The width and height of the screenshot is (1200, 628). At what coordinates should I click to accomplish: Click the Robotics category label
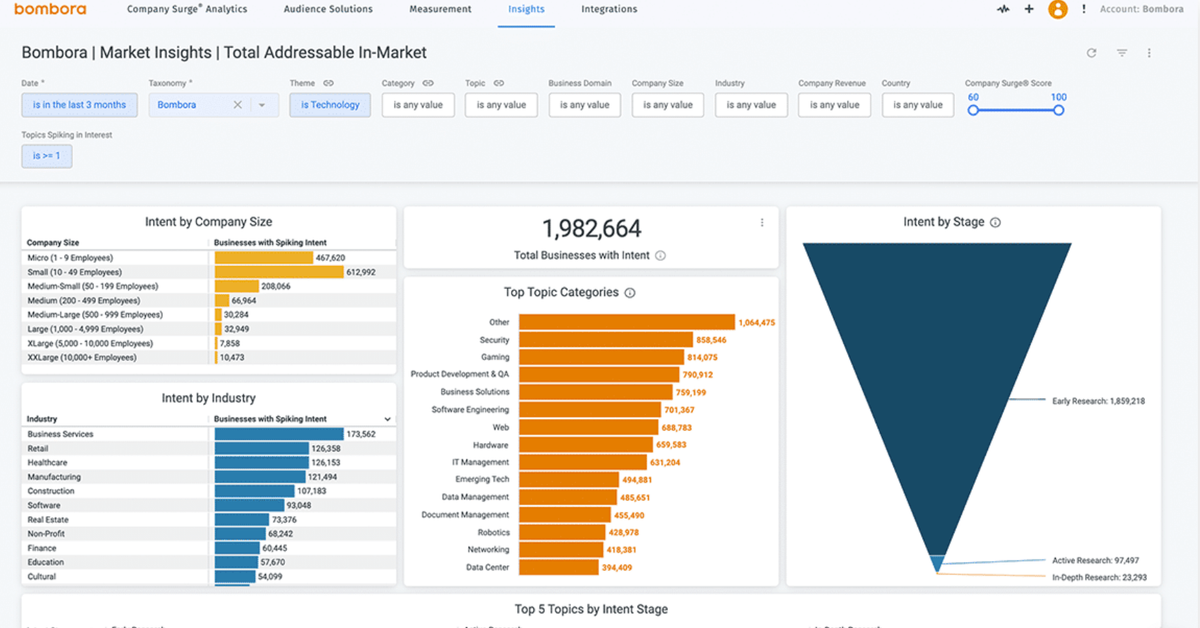coord(493,532)
